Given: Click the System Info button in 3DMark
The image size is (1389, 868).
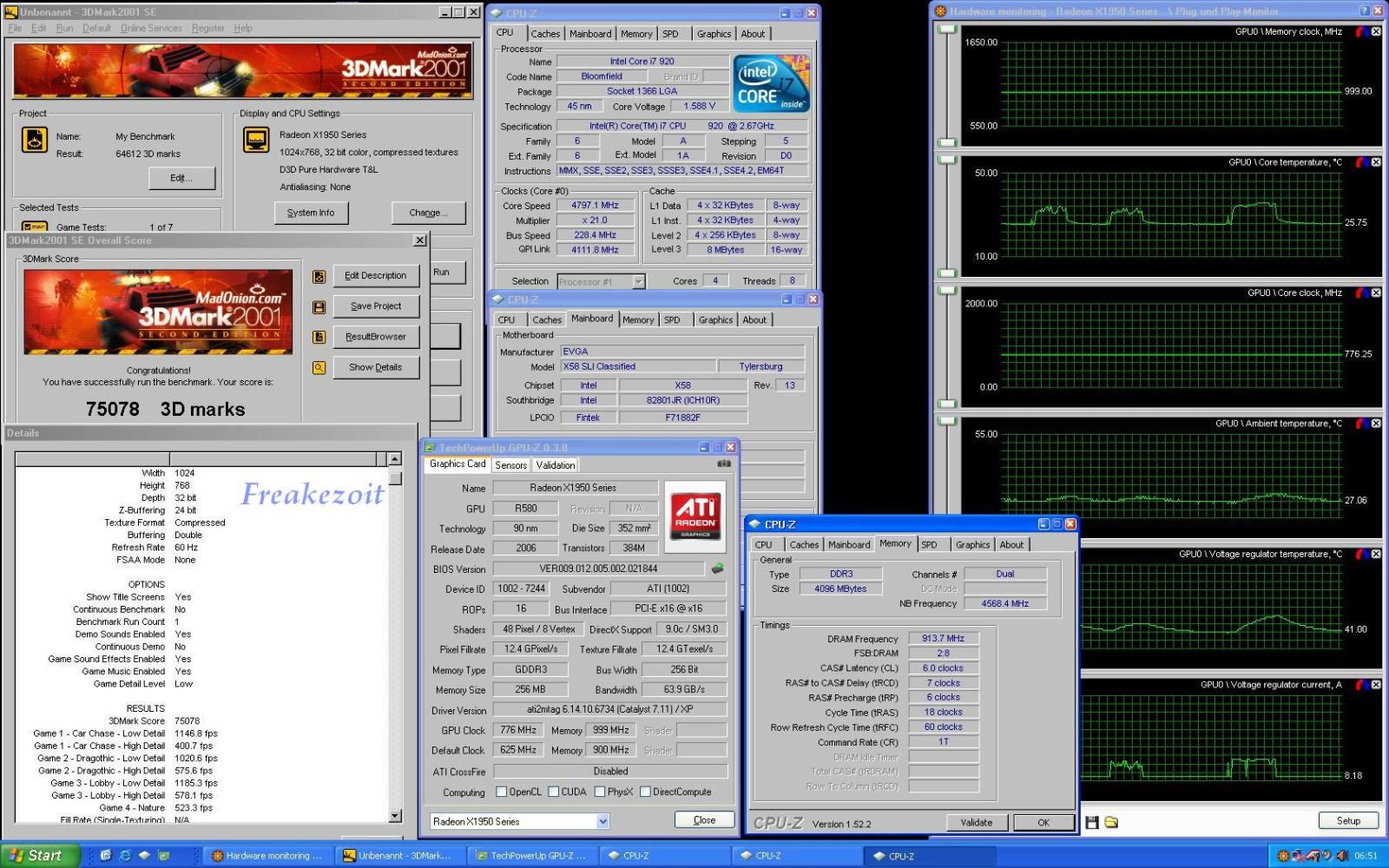Looking at the screenshot, I should pyautogui.click(x=311, y=213).
